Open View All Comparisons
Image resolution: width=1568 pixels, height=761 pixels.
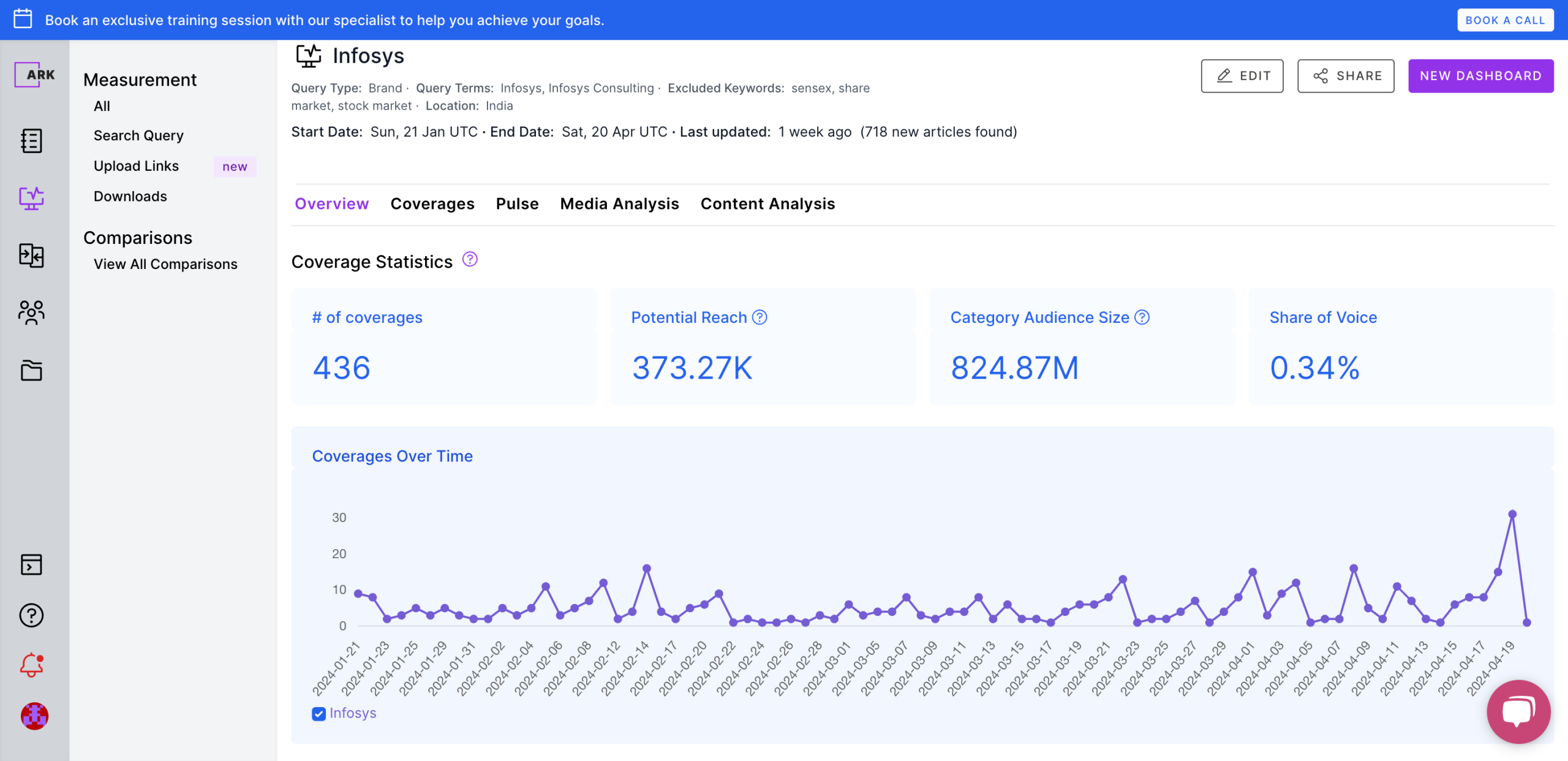(165, 264)
